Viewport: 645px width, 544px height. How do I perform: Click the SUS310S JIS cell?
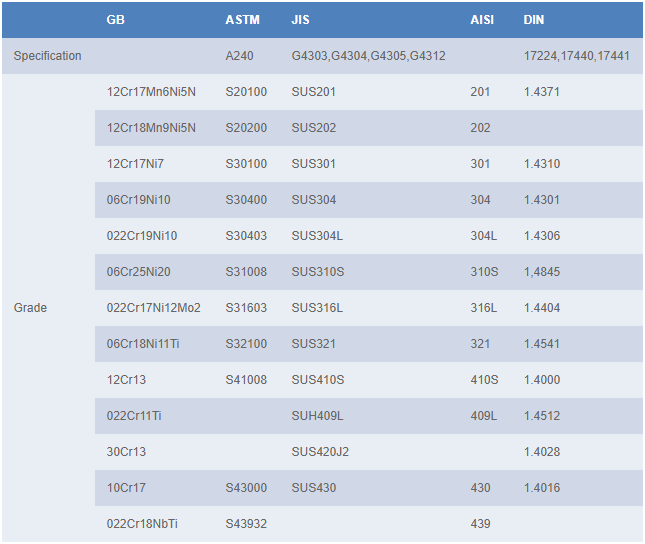317,272
